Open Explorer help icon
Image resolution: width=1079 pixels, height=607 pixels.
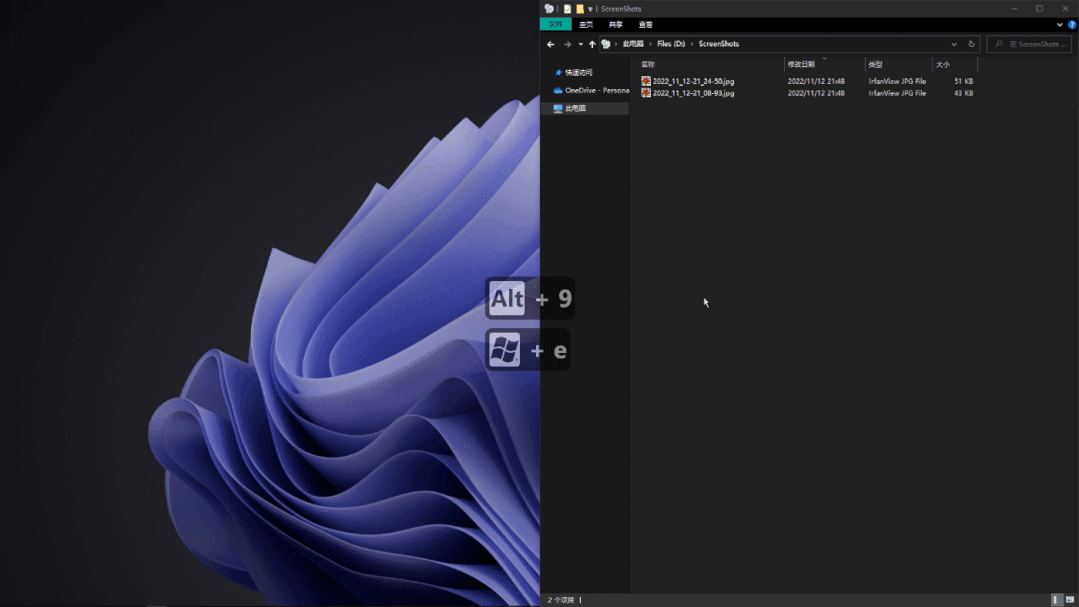click(x=1072, y=25)
